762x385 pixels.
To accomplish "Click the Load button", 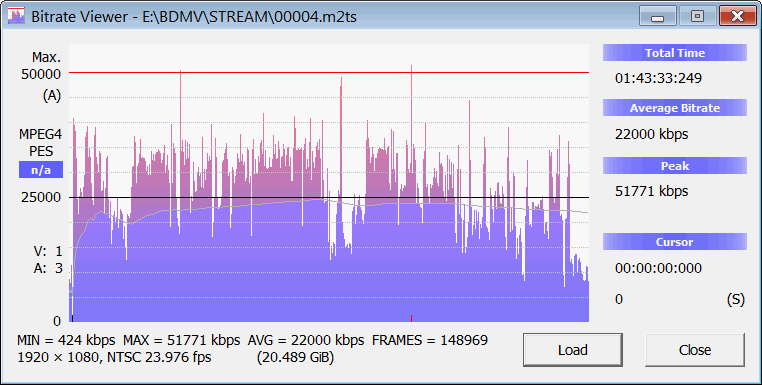I will [x=573, y=350].
